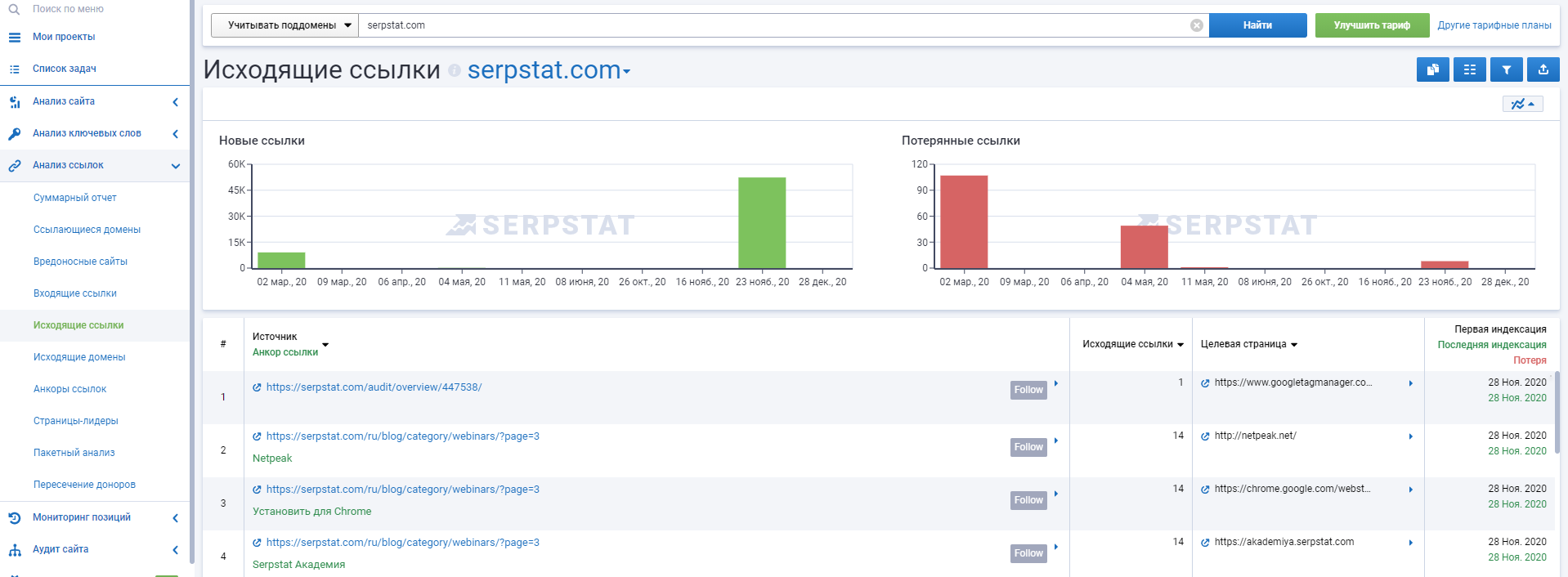This screenshot has width=1568, height=577.
Task: Open external link icon in the Netpeak anchor row
Action: (257, 436)
